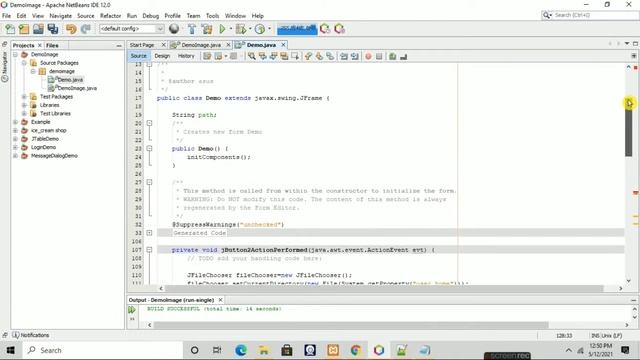The image size is (640, 360).
Task: Click the New File toolbar icon
Action: point(10,29)
